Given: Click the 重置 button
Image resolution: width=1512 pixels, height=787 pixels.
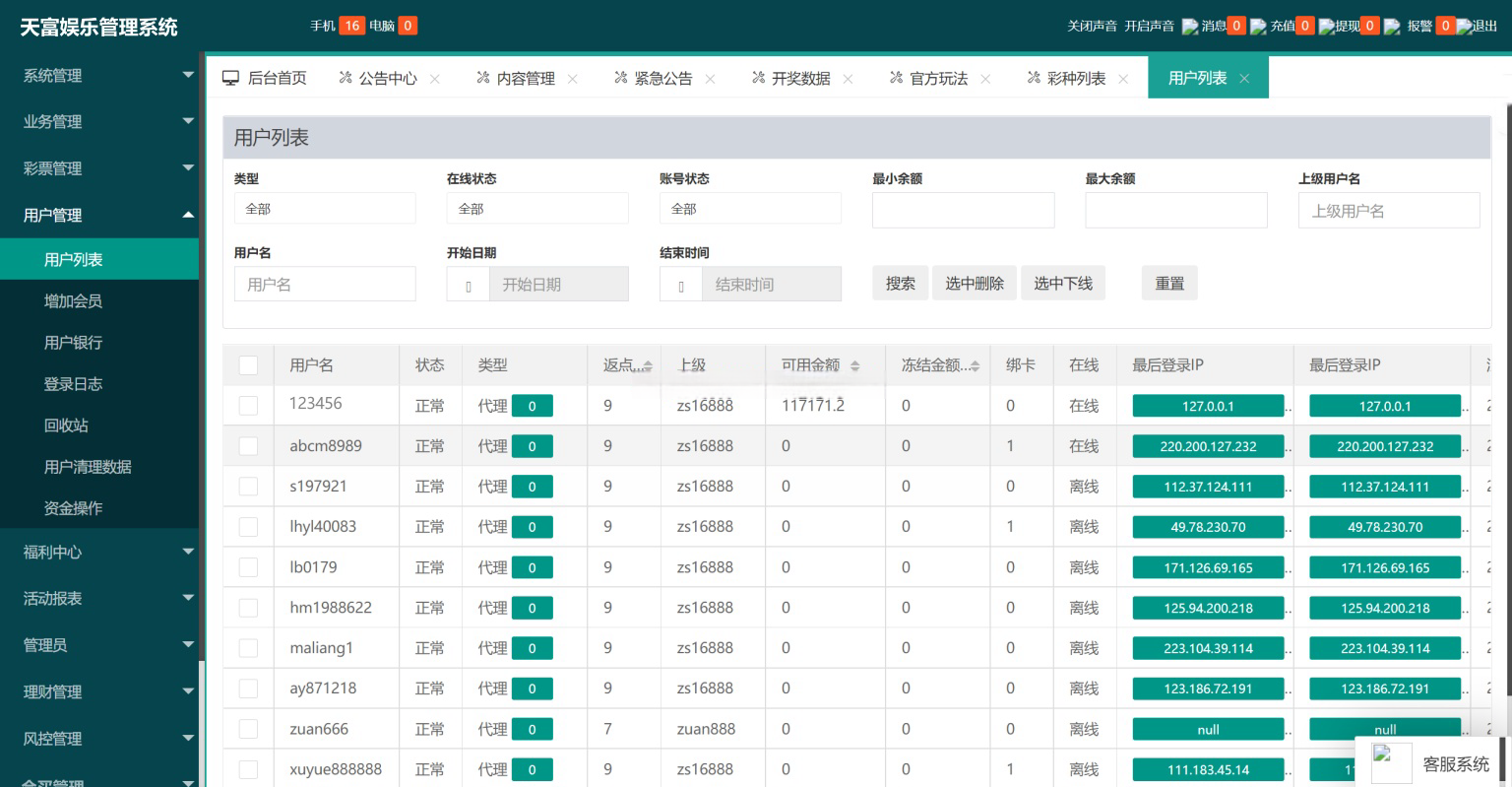Looking at the screenshot, I should tap(1169, 284).
